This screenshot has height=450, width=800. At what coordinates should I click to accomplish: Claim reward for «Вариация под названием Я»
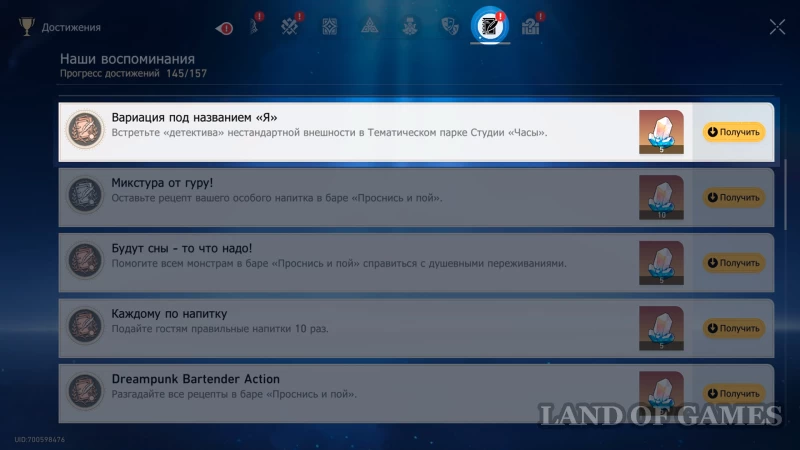coord(733,132)
